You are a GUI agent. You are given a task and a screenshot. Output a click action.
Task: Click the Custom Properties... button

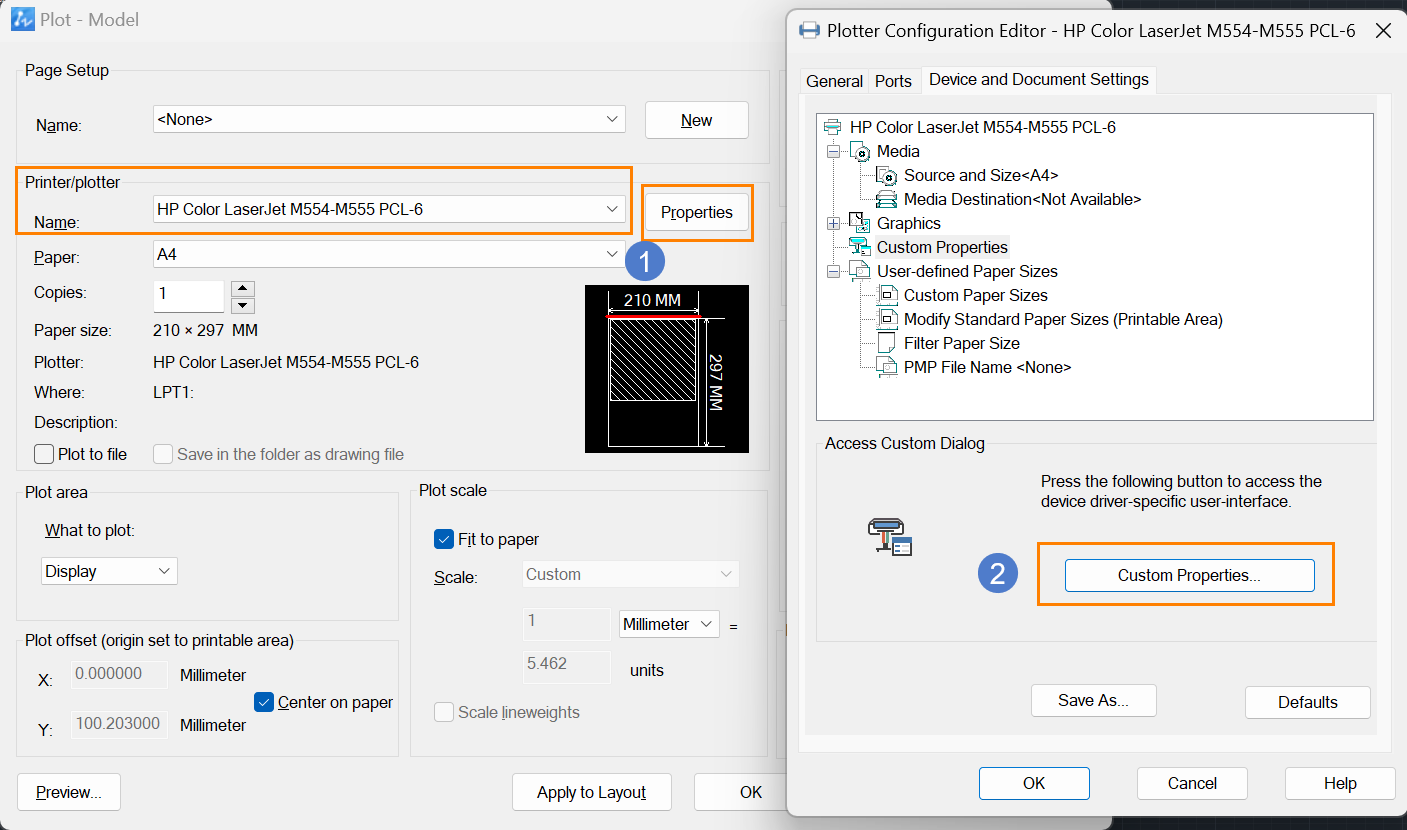pos(1189,575)
